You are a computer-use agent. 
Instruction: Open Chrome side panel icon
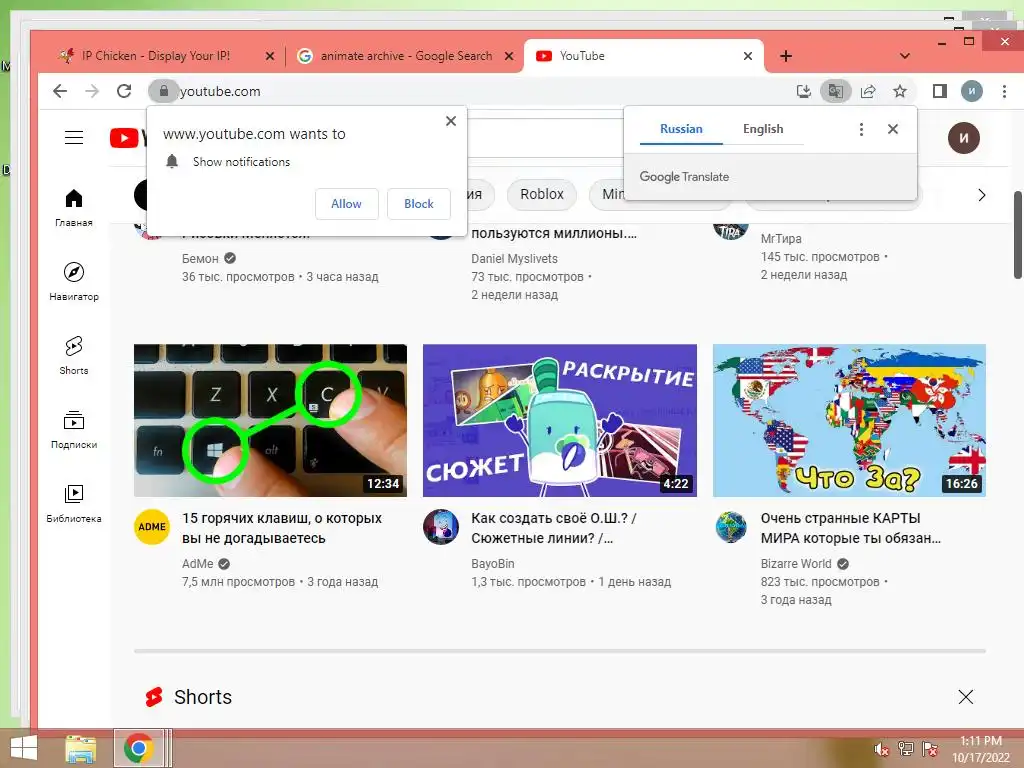940,91
